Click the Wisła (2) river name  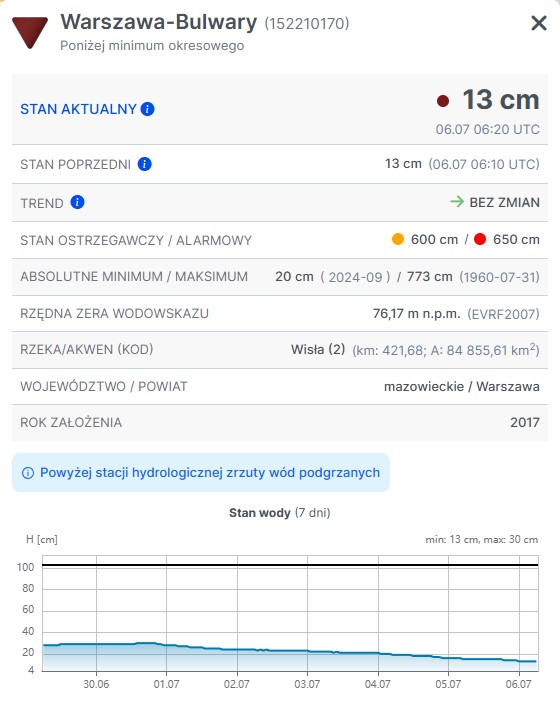tap(318, 349)
